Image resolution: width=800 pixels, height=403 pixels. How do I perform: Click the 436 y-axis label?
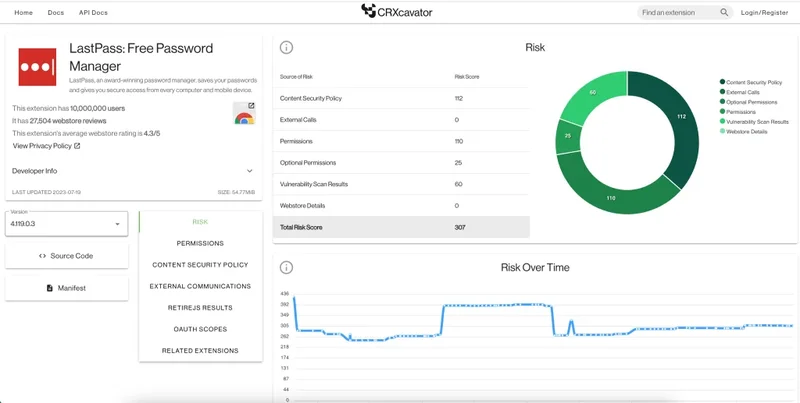(285, 294)
